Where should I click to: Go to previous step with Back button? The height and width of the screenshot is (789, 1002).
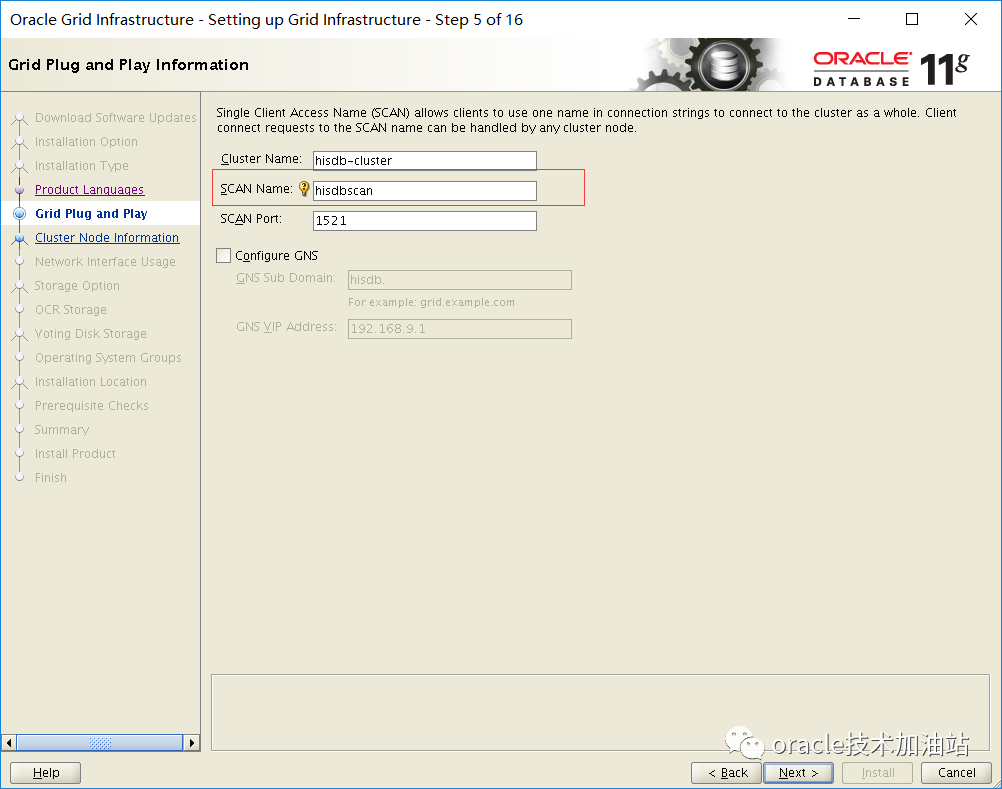pyautogui.click(x=727, y=772)
